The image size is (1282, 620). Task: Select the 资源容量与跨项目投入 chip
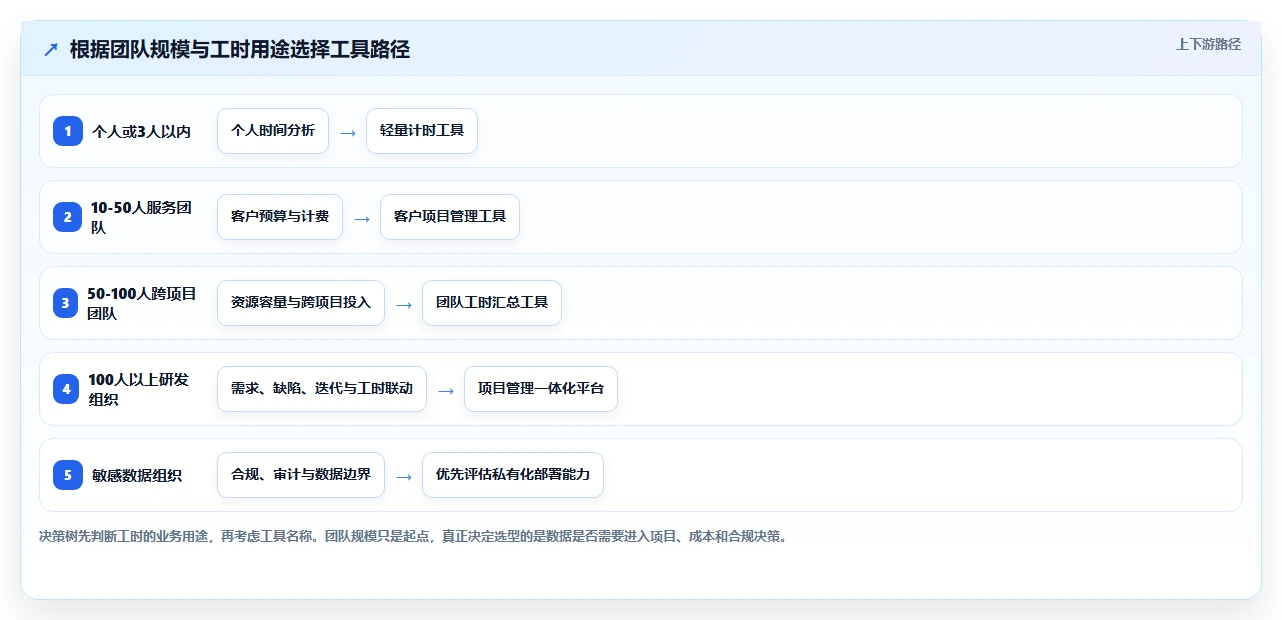coord(301,303)
